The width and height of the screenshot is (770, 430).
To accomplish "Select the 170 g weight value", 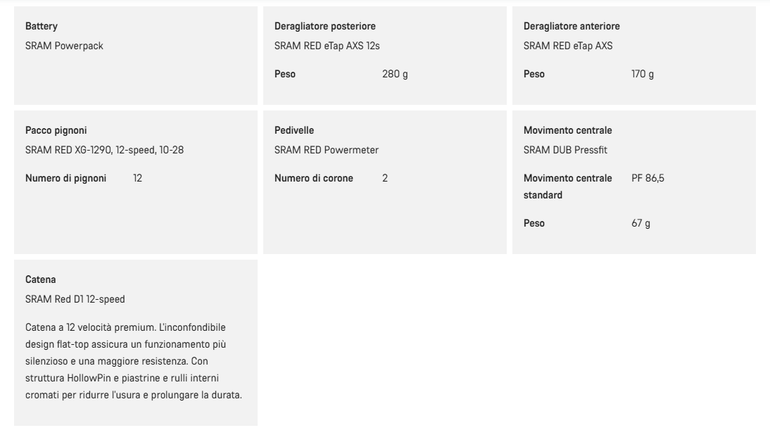I will pos(642,74).
